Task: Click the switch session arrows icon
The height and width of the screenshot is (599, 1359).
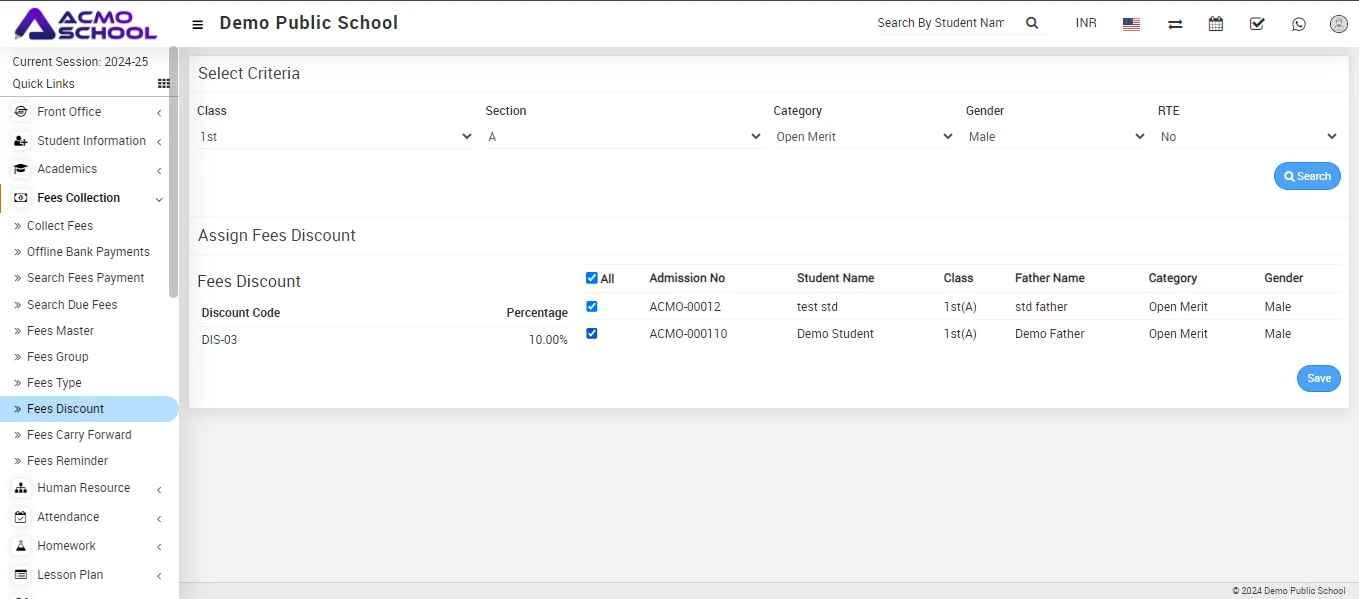Action: click(1175, 24)
